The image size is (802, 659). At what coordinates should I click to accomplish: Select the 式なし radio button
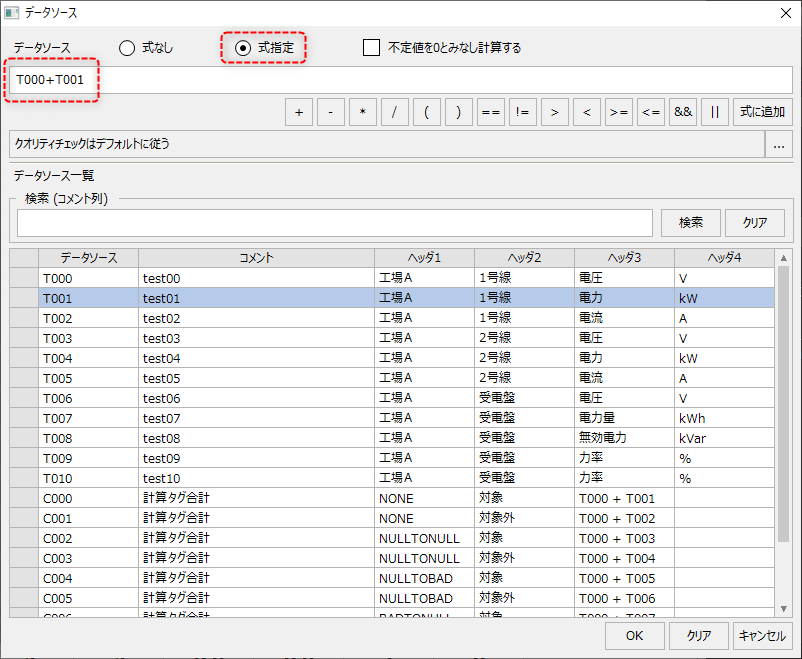click(127, 47)
